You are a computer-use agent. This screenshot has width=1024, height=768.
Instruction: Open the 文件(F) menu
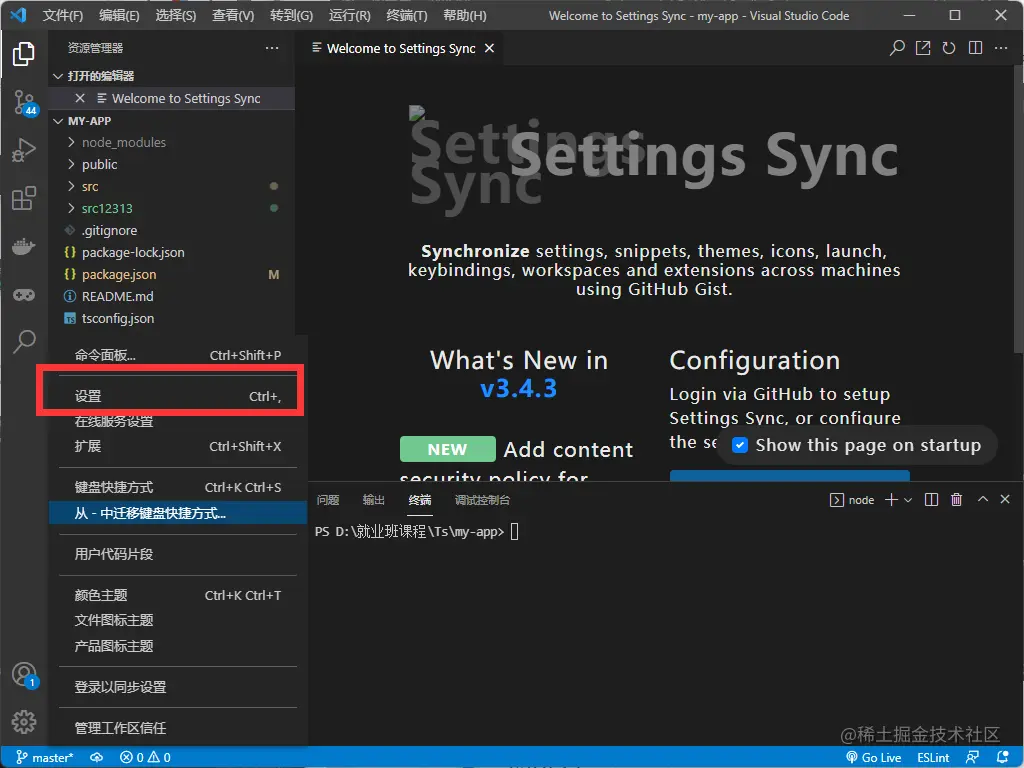coord(63,16)
